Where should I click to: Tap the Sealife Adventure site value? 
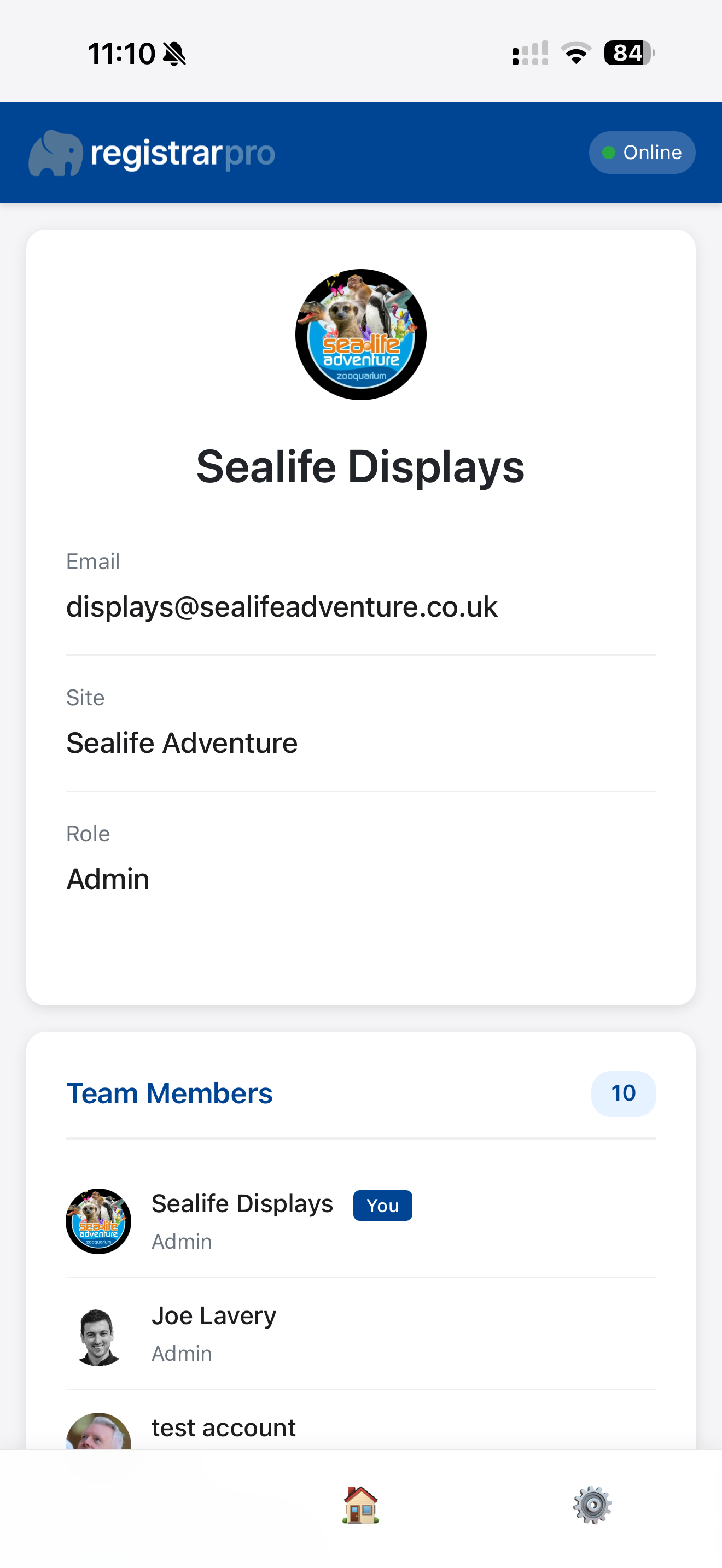(x=182, y=742)
